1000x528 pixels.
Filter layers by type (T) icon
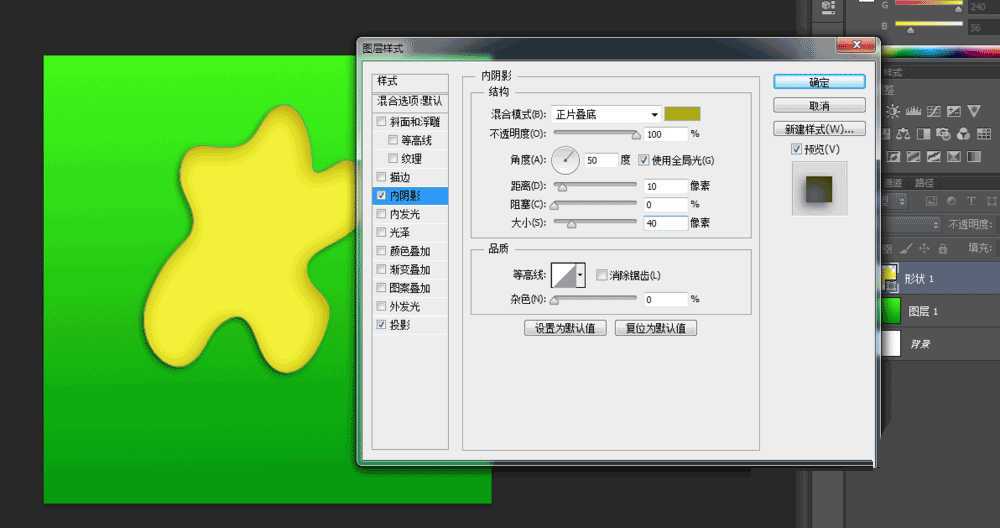(971, 202)
